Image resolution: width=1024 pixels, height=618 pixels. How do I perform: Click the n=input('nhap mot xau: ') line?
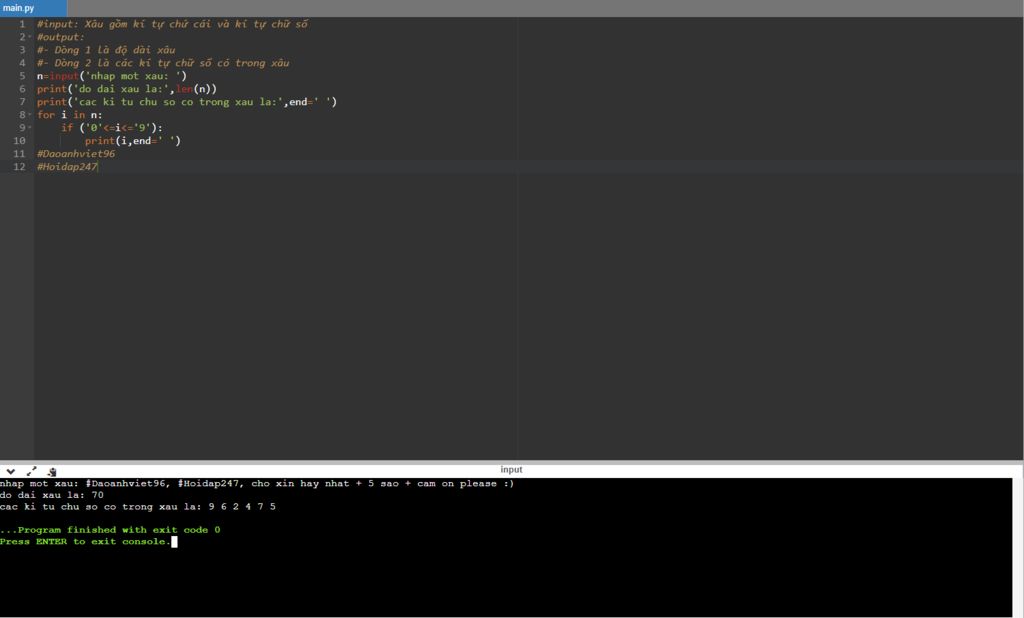pyautogui.click(x=112, y=76)
